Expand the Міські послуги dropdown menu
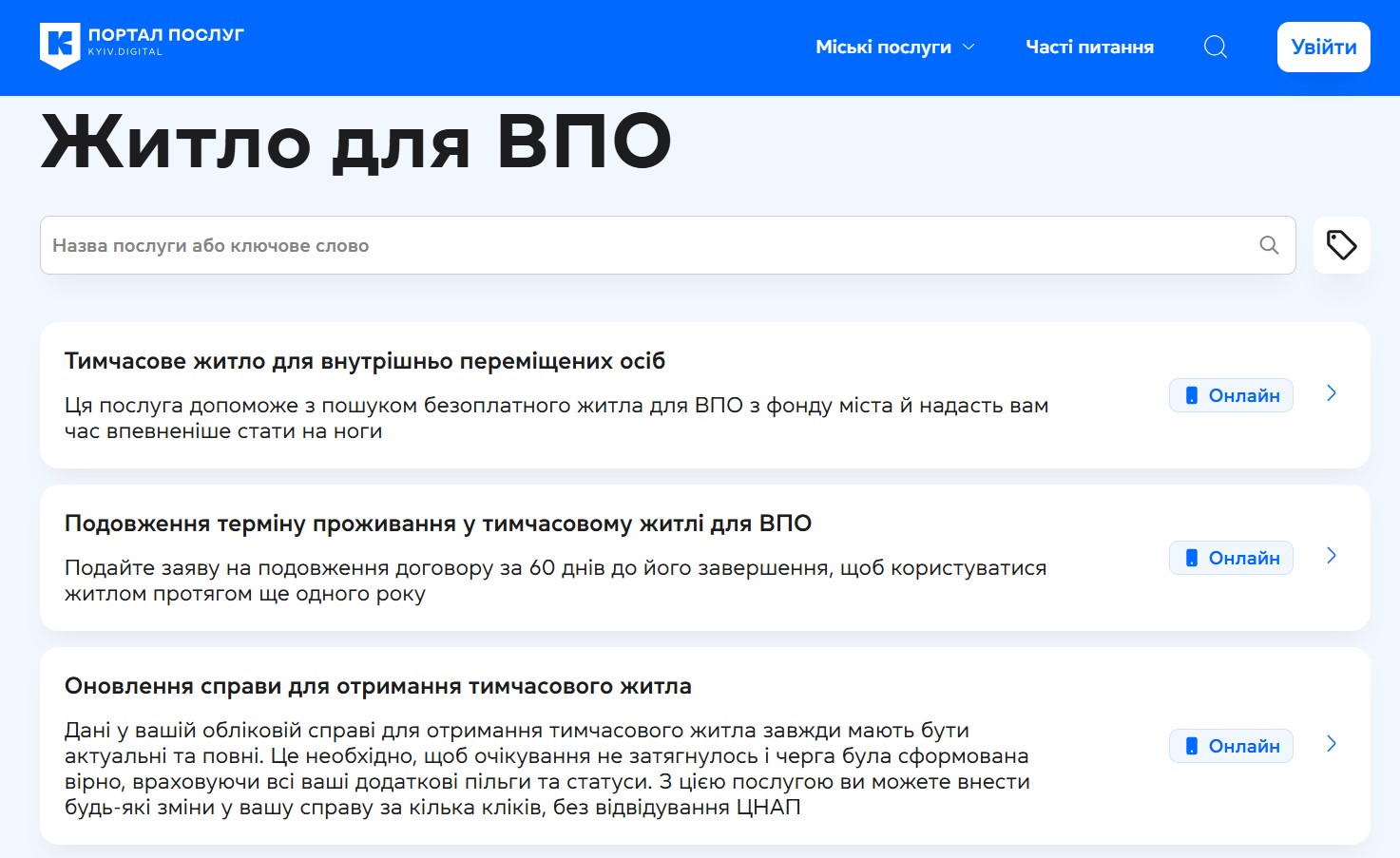 point(894,47)
